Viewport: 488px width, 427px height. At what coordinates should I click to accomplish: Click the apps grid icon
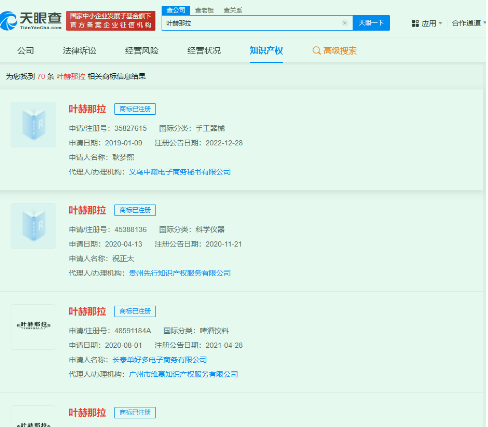[x=415, y=23]
